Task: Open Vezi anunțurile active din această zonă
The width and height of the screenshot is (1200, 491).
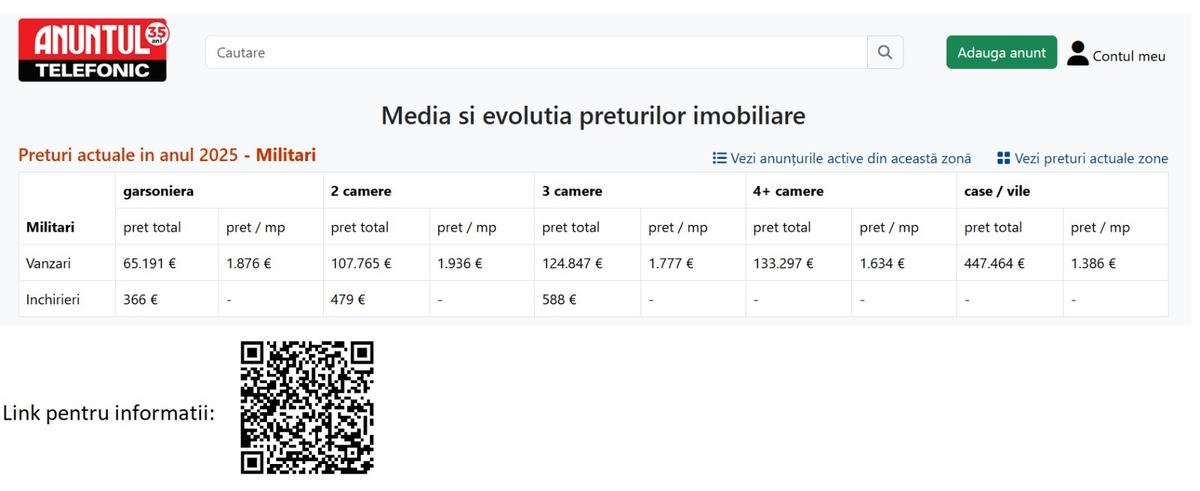Action: [851, 158]
